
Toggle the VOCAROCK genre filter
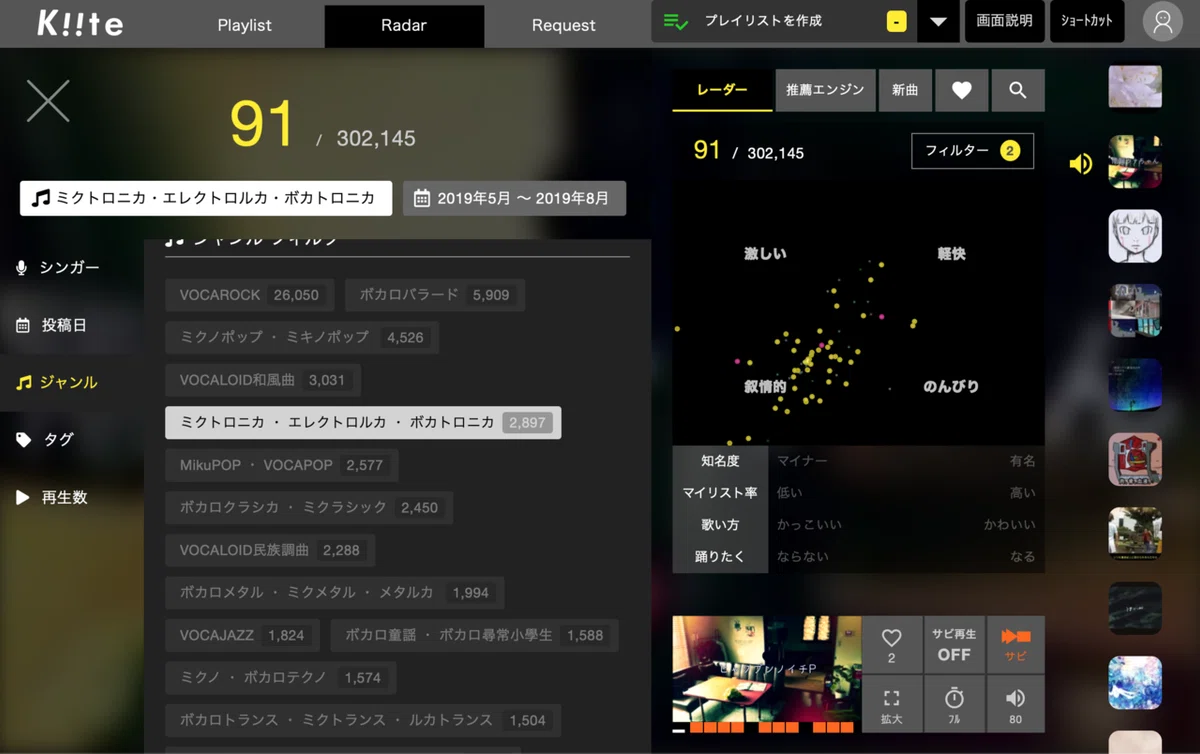(249, 295)
